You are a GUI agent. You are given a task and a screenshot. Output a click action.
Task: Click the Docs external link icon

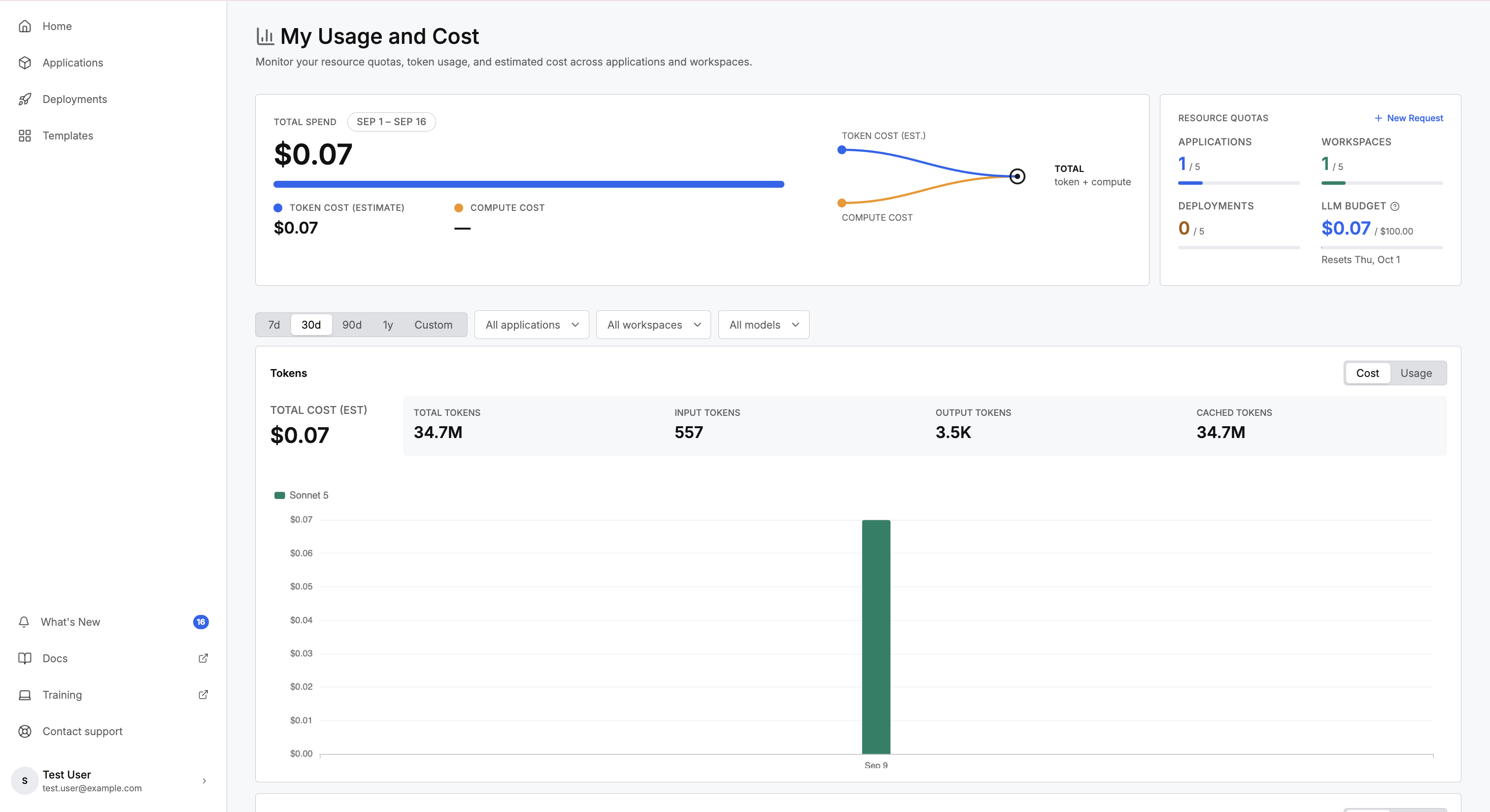[203, 658]
